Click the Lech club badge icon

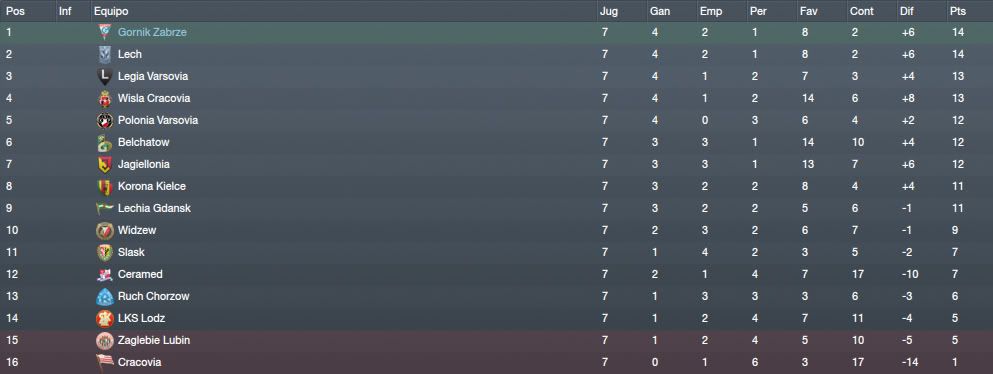(104, 54)
